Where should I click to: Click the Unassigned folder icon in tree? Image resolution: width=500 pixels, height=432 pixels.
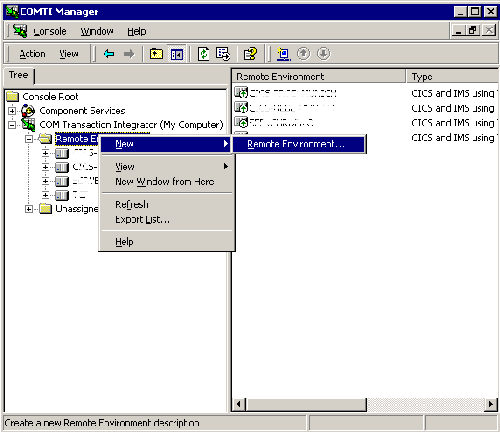click(45, 209)
